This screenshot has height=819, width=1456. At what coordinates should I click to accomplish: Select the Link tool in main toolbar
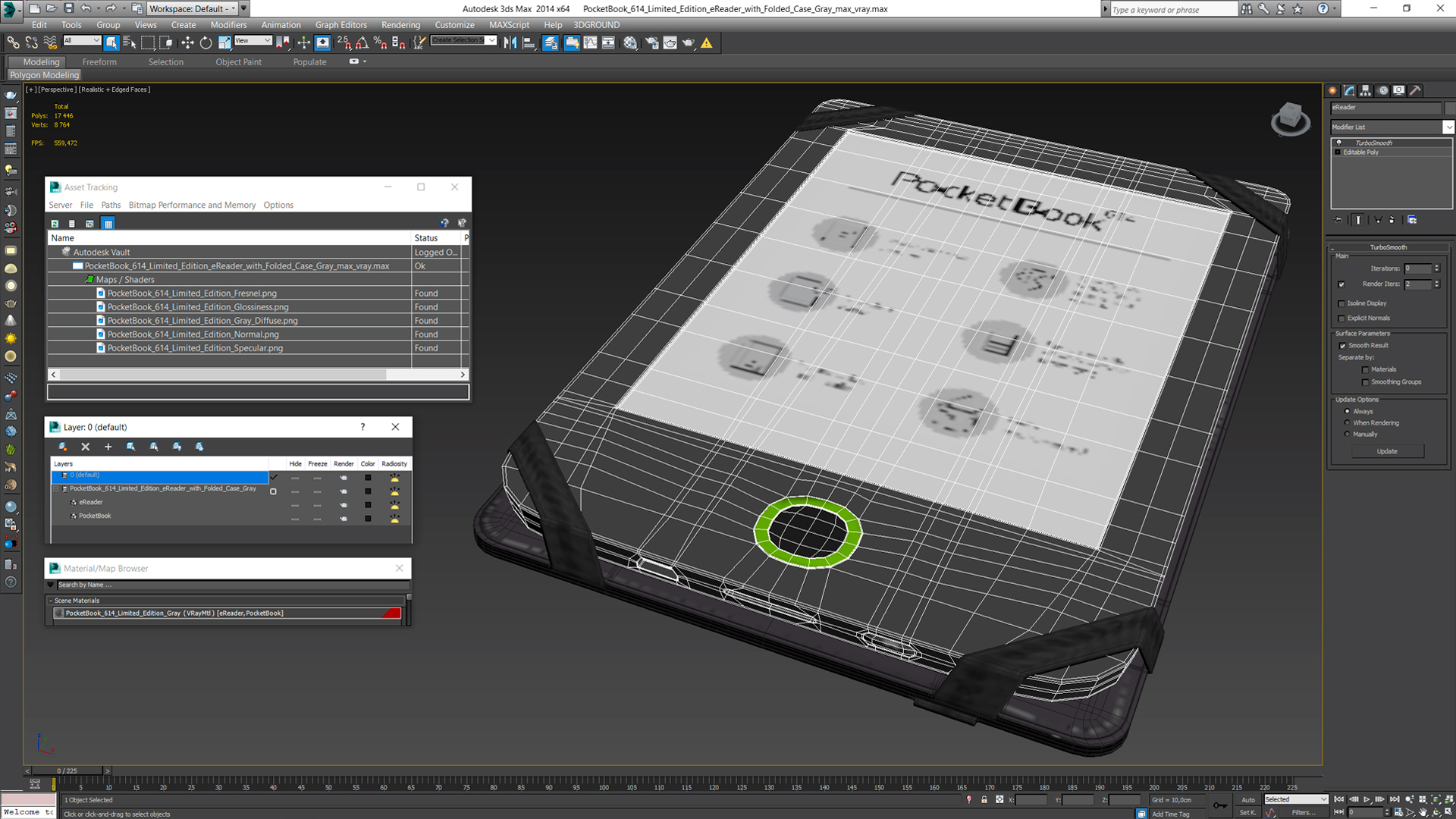click(13, 42)
